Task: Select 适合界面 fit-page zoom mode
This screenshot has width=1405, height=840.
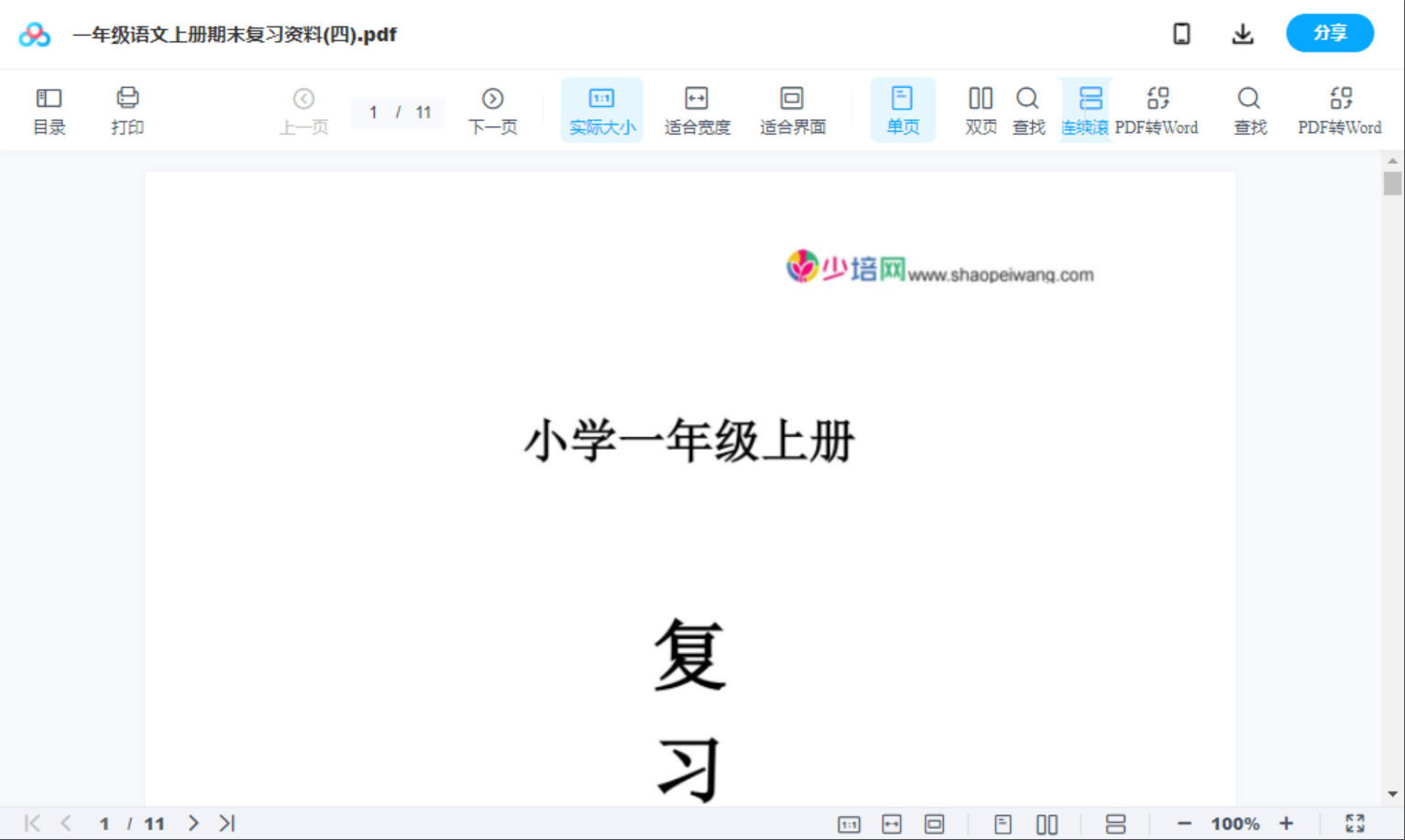Action: point(792,109)
